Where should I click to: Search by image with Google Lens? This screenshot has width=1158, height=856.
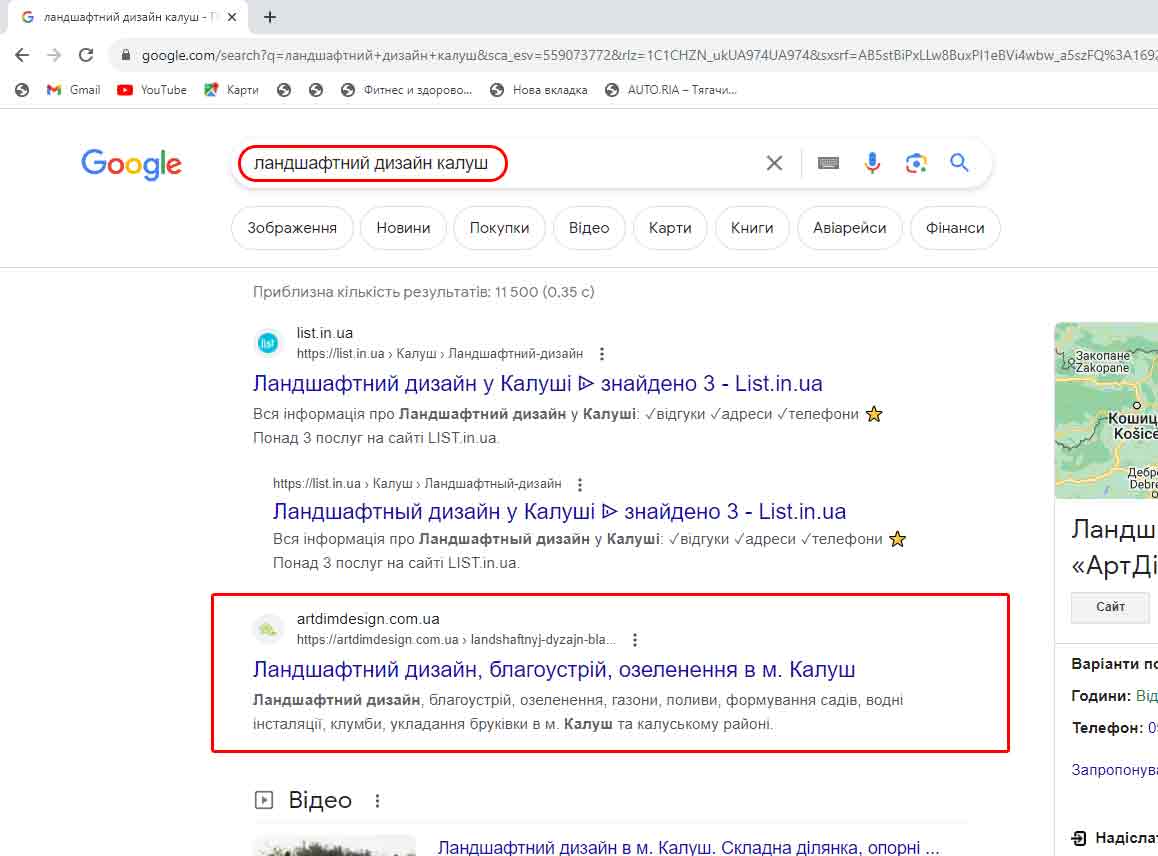pyautogui.click(x=916, y=163)
